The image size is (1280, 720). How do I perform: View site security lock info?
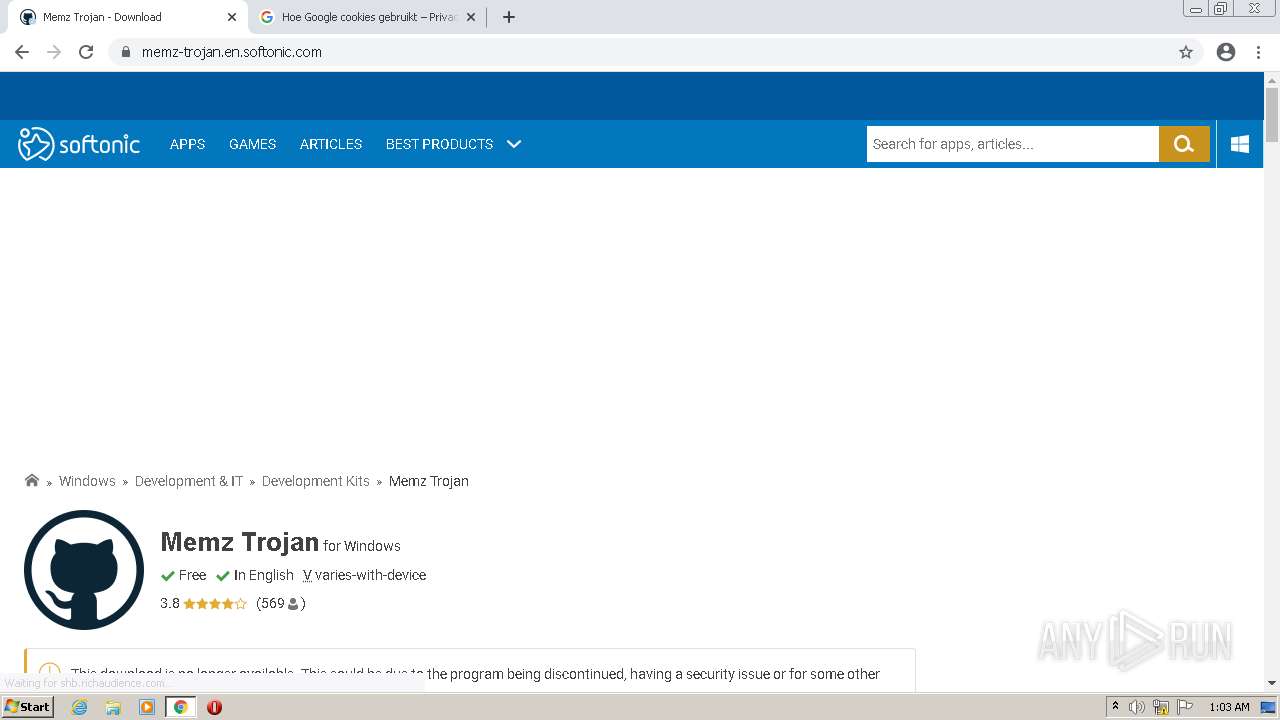[126, 52]
